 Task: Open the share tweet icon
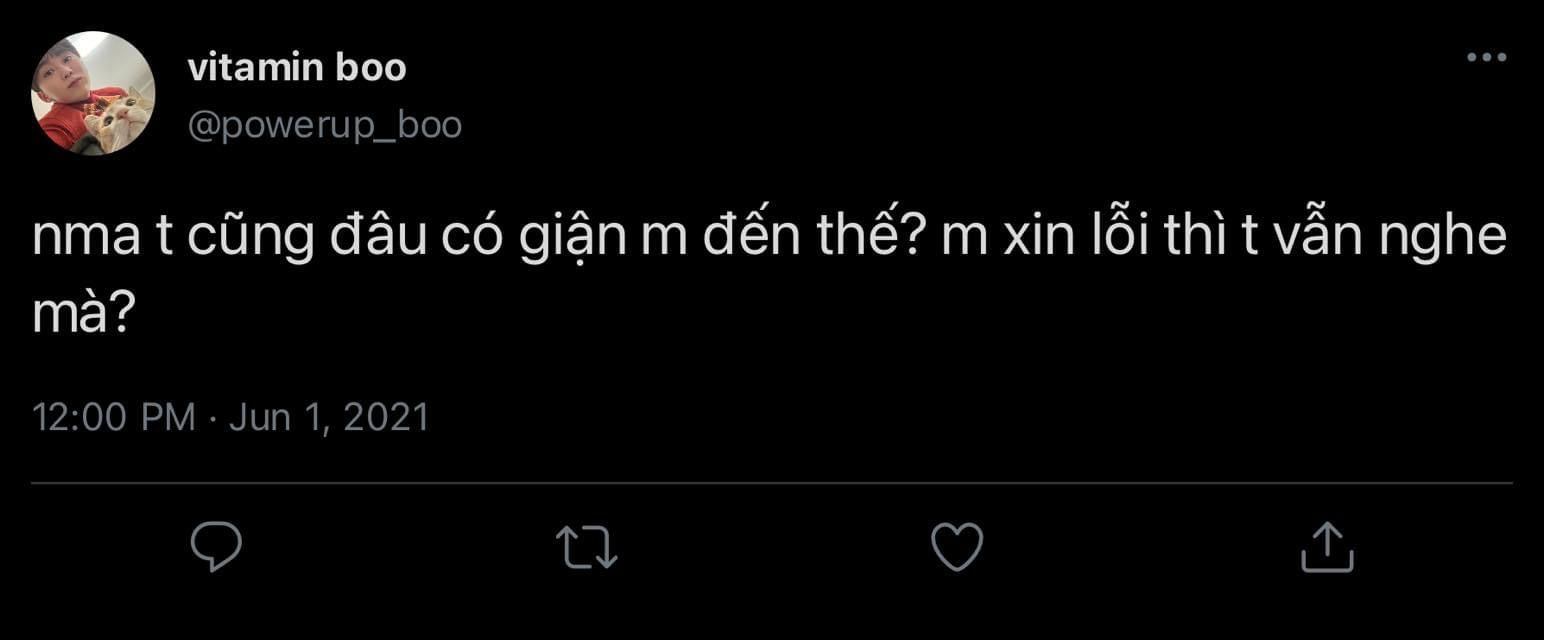[1327, 546]
